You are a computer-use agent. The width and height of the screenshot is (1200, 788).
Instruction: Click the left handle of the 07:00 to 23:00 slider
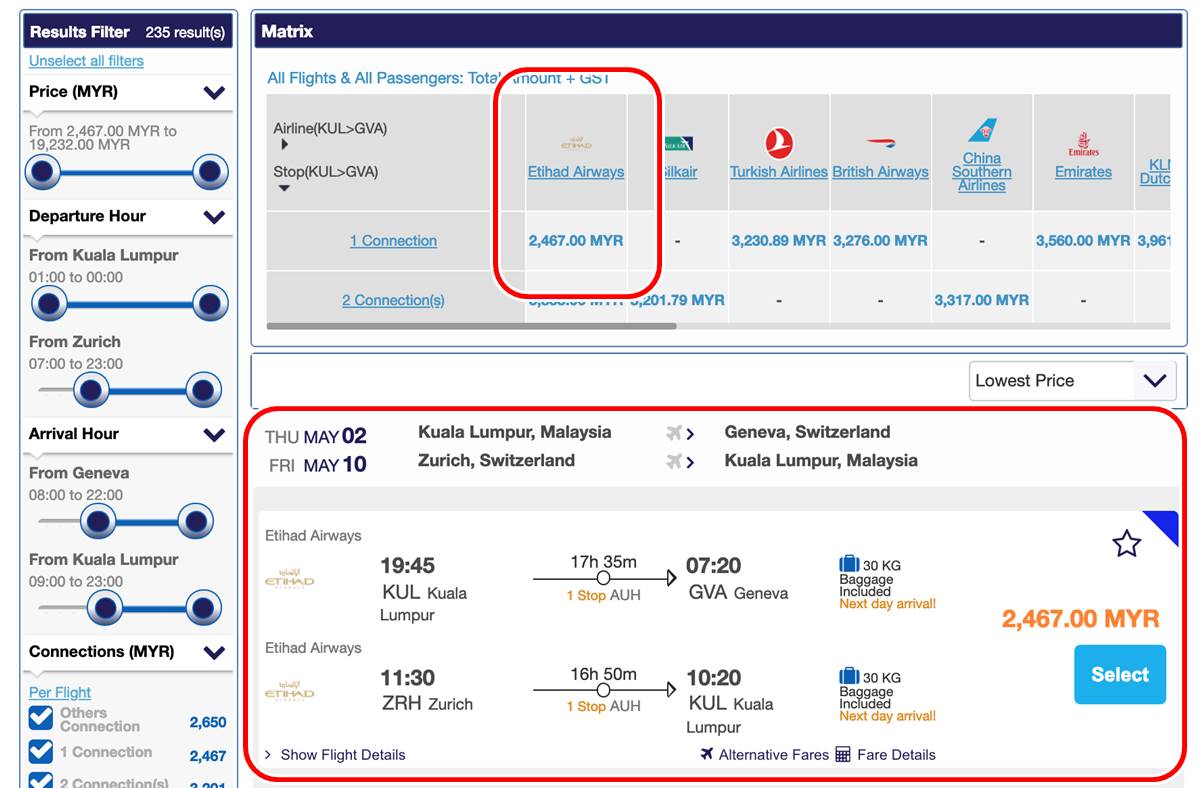tap(91, 390)
